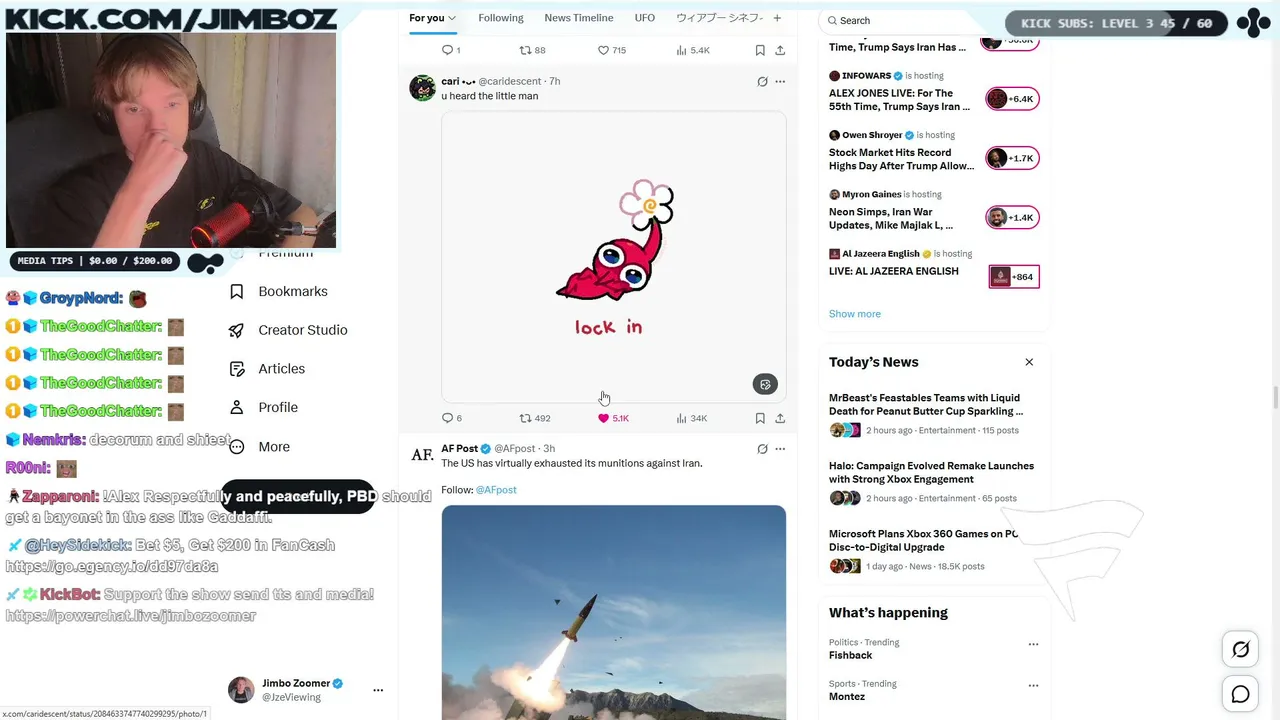Expand the More menu in the sidebar

[x=260, y=447]
